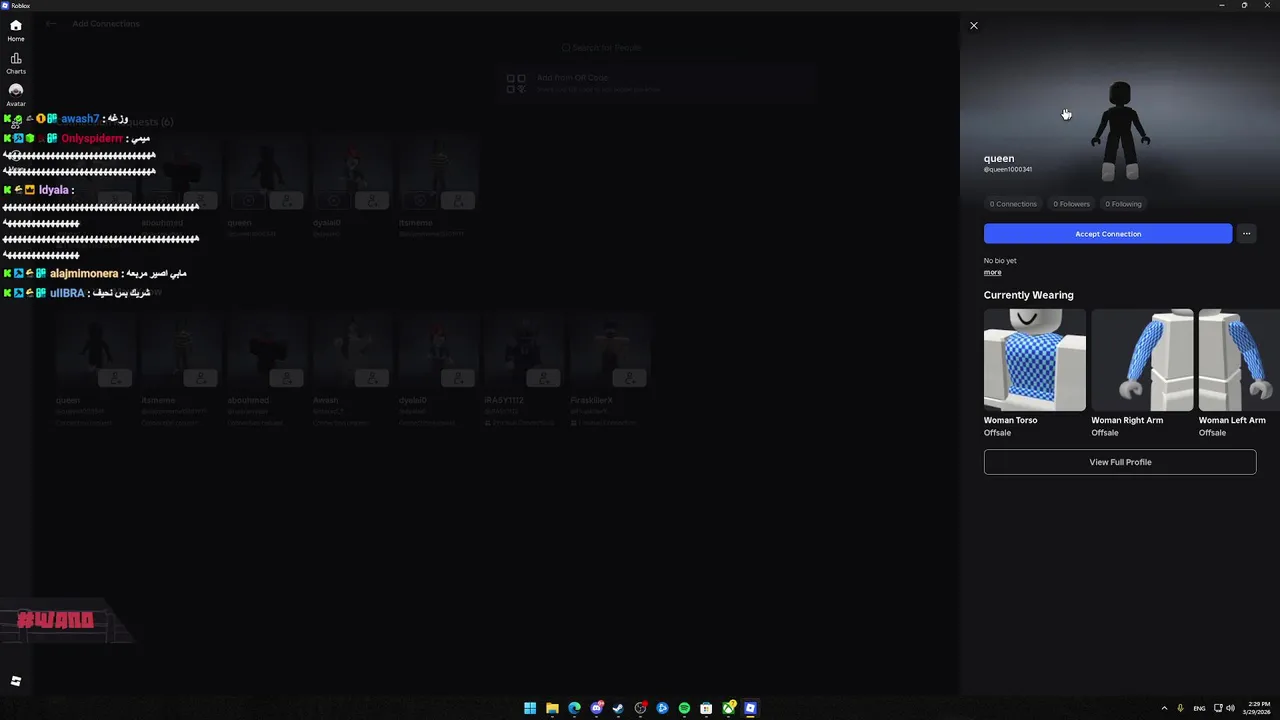The height and width of the screenshot is (720, 1280).
Task: Open the Woman Right Arm item thumbnail
Action: point(1142,360)
